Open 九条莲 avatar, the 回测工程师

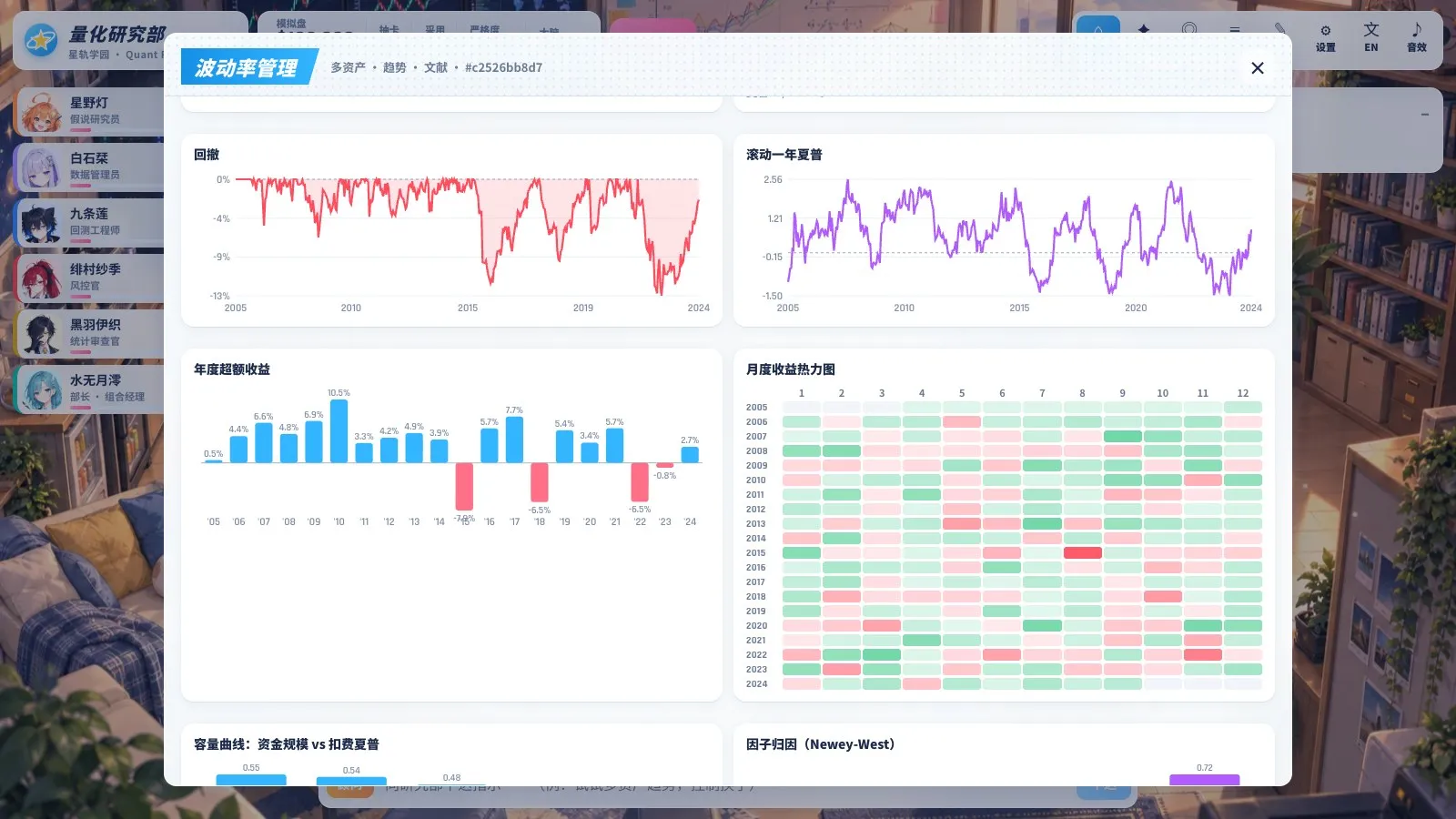pos(40,223)
